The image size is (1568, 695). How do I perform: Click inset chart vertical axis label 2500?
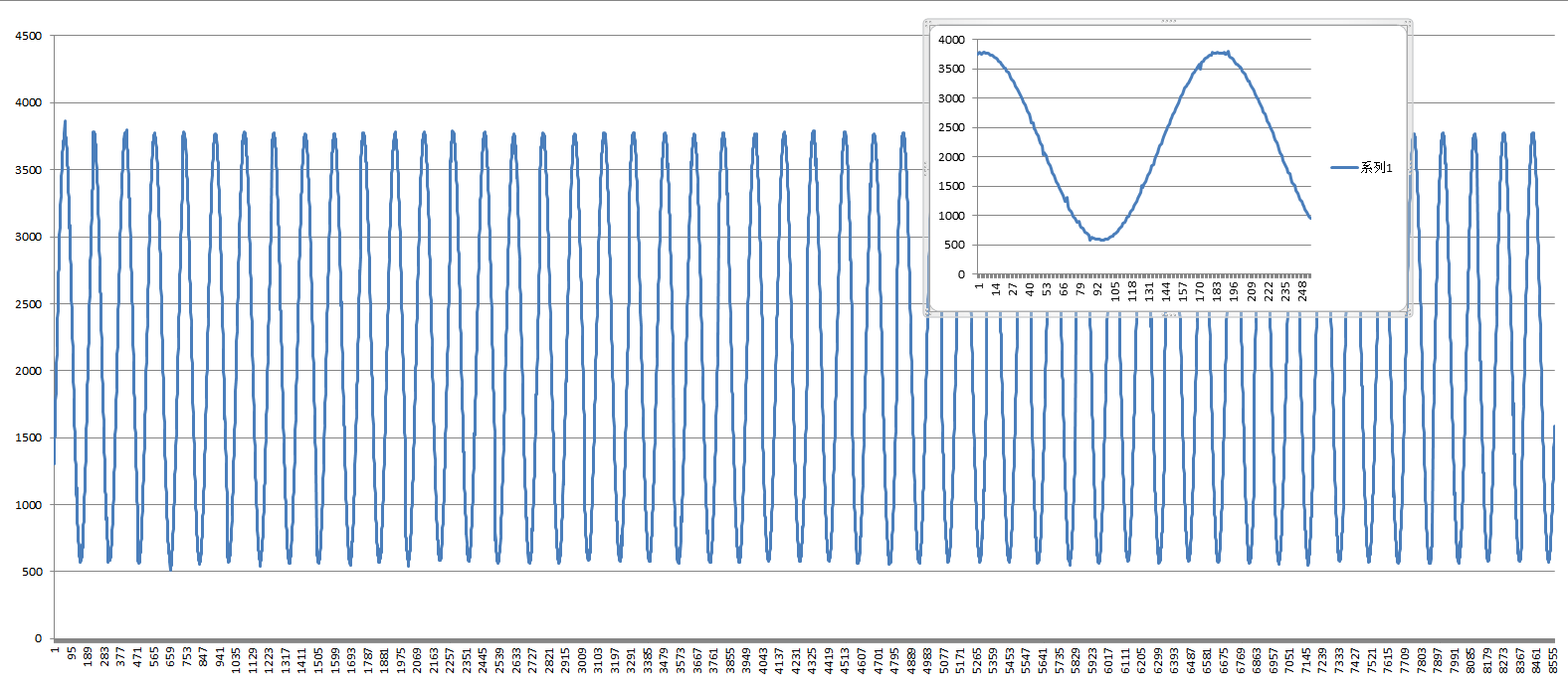click(x=951, y=127)
